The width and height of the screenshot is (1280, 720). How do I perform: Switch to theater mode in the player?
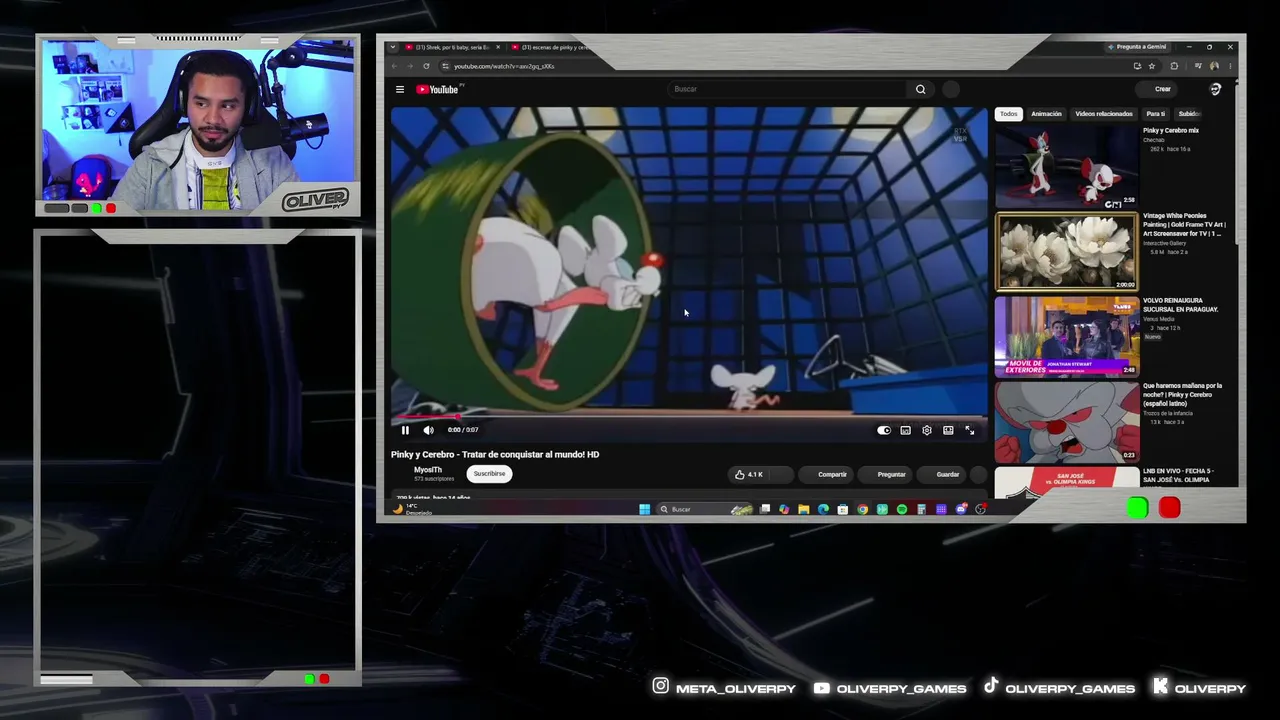coord(948,430)
